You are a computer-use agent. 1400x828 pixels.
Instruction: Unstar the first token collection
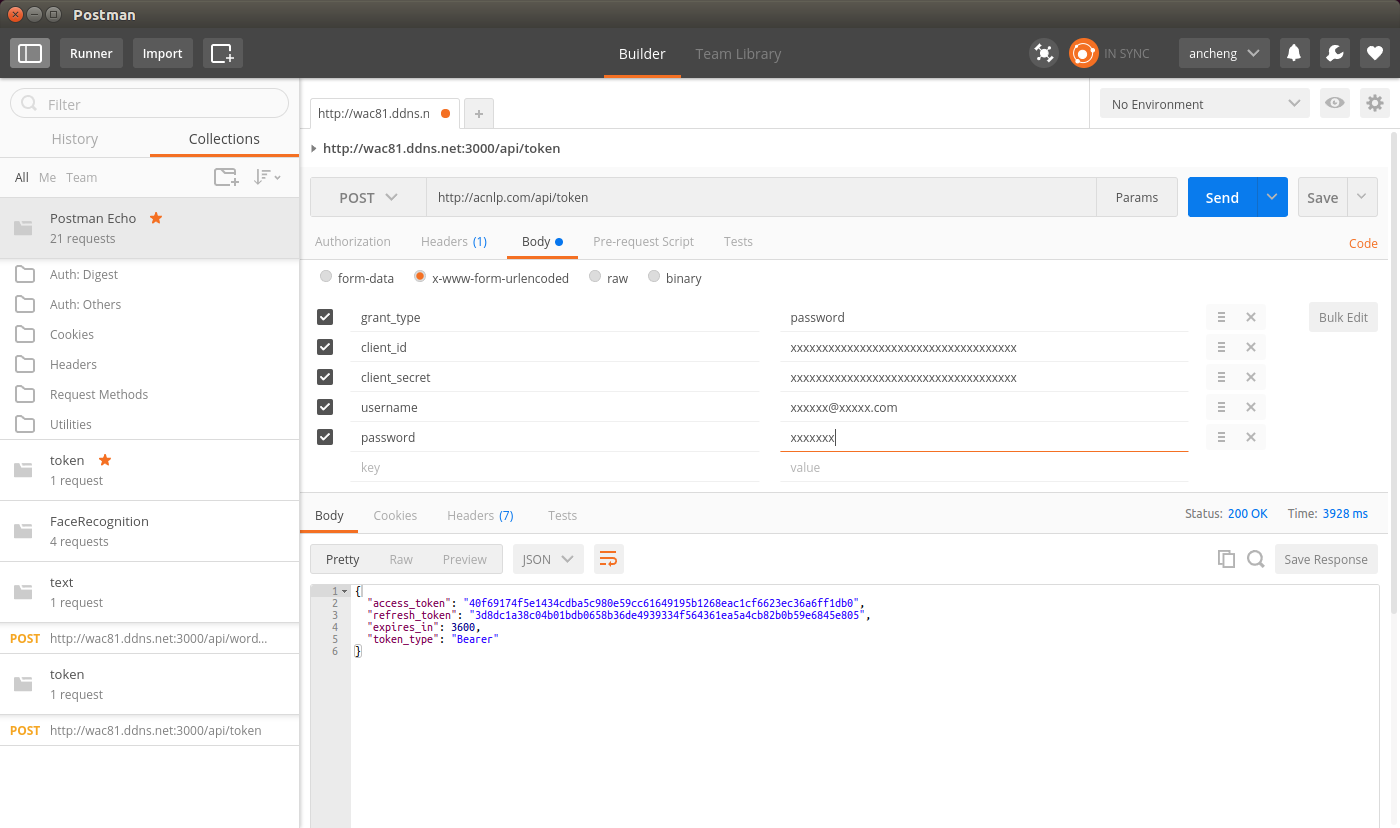click(x=105, y=460)
